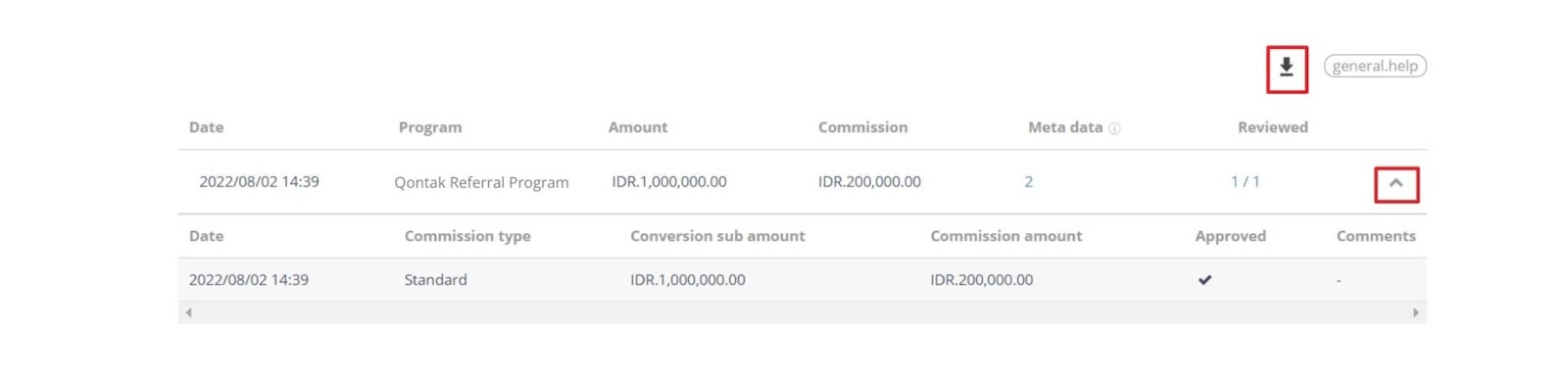1568x377 pixels.
Task: Click the left arrow of horizontal scrollbar
Action: click(x=188, y=312)
